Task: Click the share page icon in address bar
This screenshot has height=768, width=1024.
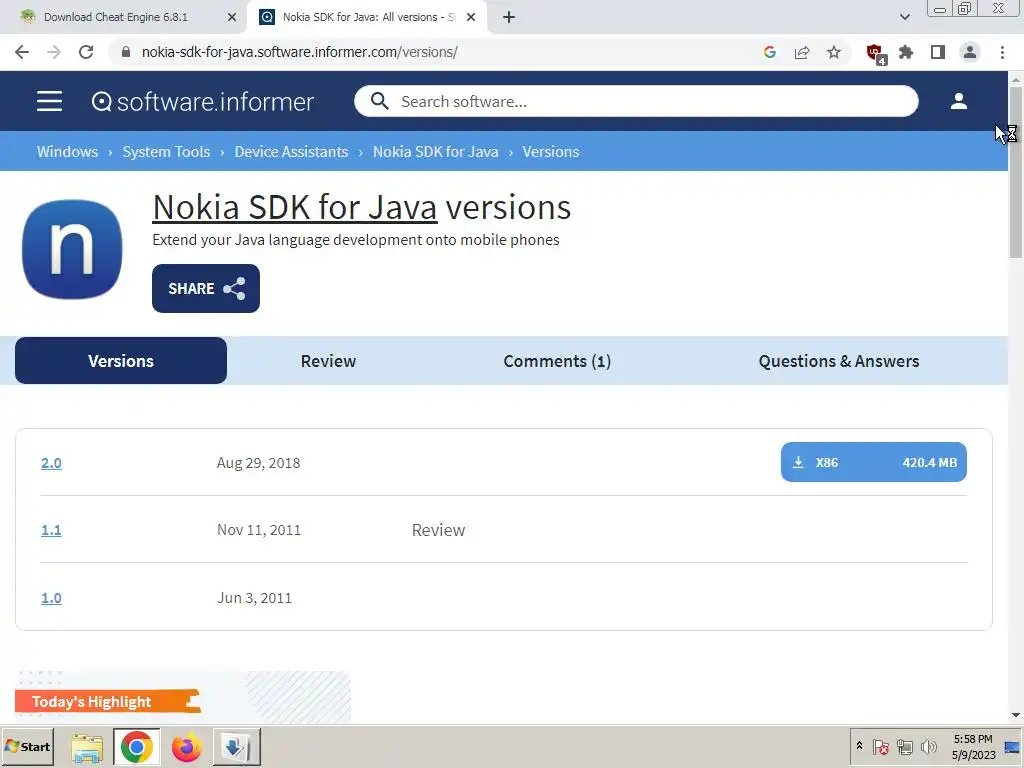Action: tap(802, 52)
